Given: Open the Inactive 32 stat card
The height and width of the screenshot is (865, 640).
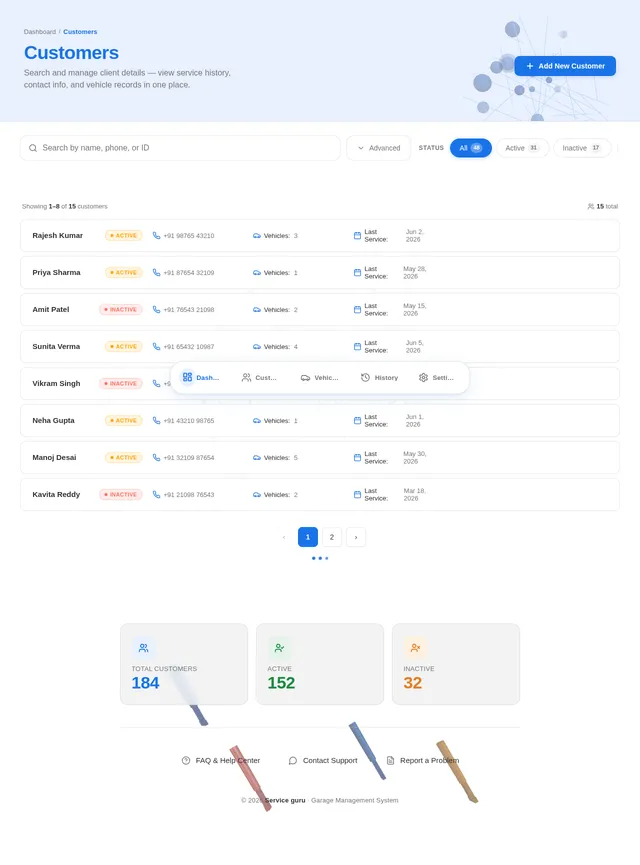Looking at the screenshot, I should (x=456, y=664).
